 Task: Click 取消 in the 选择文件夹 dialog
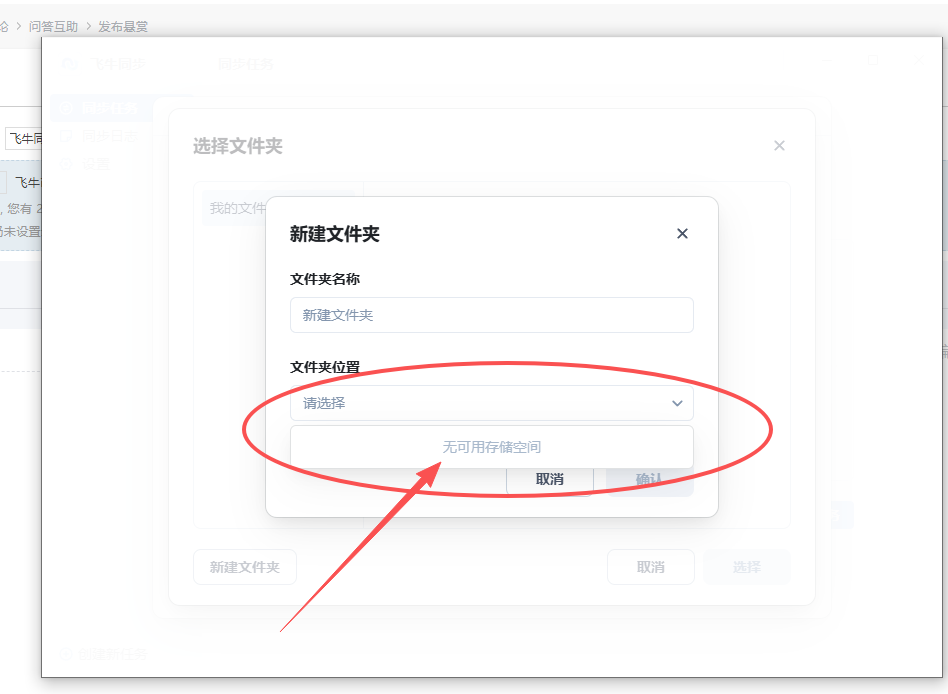click(651, 567)
